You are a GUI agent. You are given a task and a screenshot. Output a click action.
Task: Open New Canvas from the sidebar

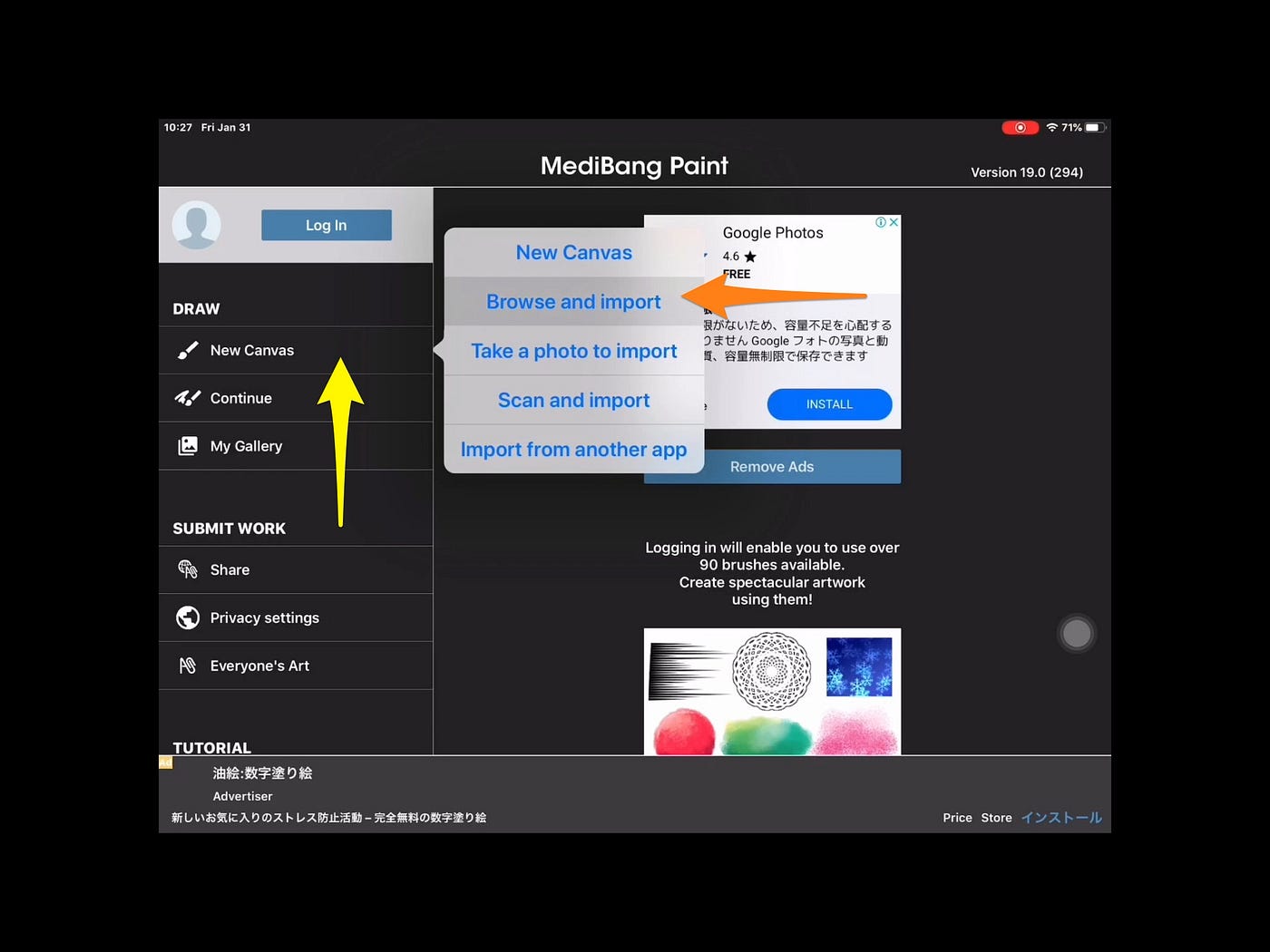pyautogui.click(x=296, y=350)
